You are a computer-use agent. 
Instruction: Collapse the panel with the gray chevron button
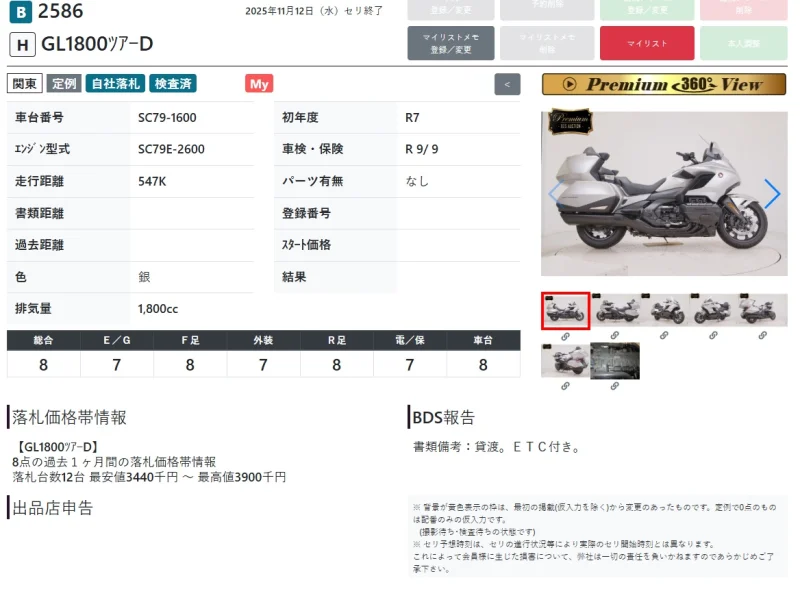(507, 84)
